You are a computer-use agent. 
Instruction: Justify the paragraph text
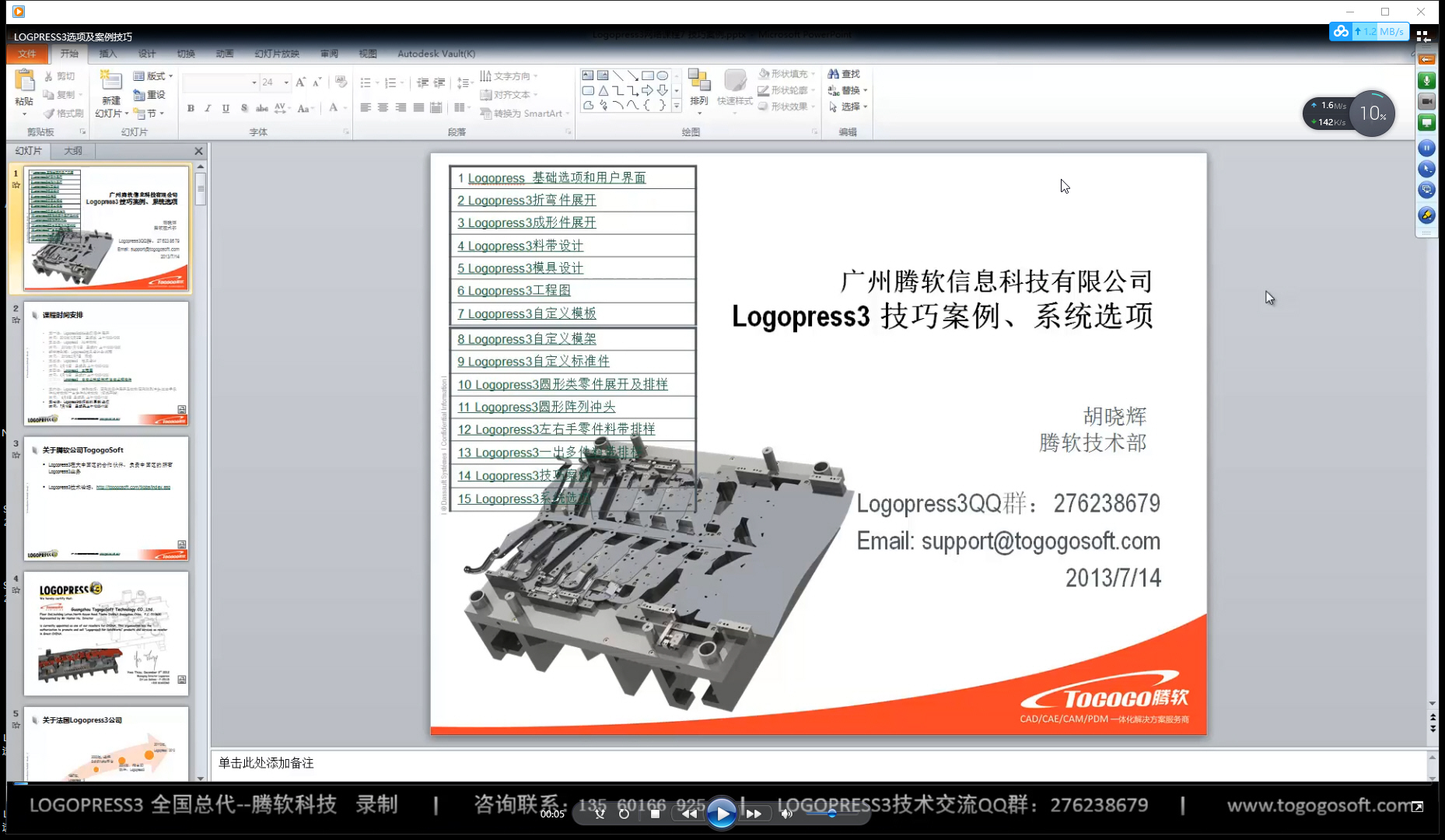pos(418,107)
